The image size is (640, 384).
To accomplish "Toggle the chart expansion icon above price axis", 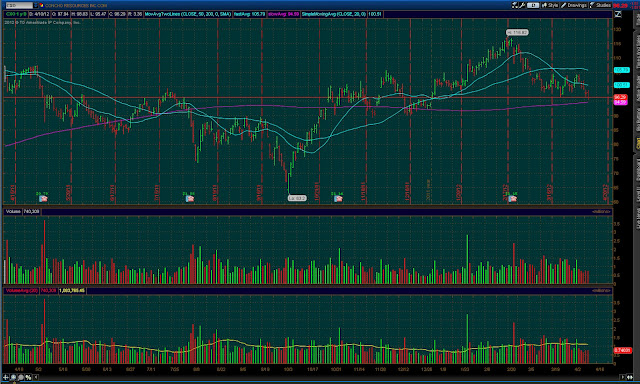I will click(x=618, y=14).
